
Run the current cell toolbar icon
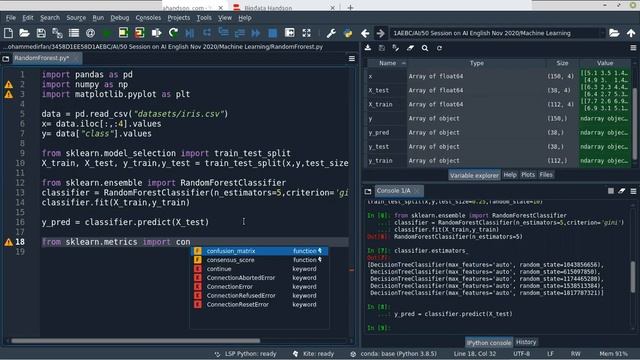pos(123,33)
